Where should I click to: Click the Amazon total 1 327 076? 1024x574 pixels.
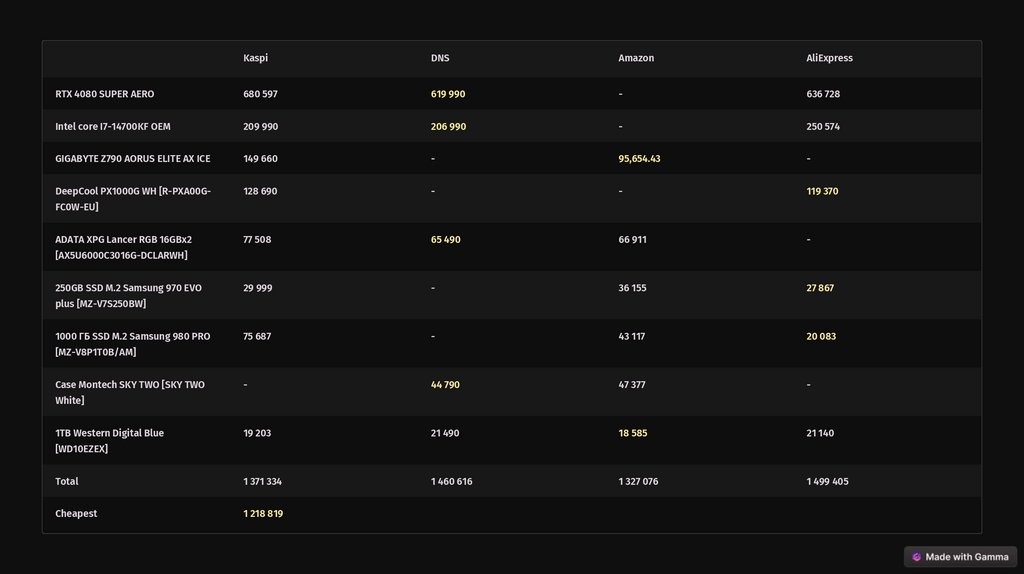638,481
